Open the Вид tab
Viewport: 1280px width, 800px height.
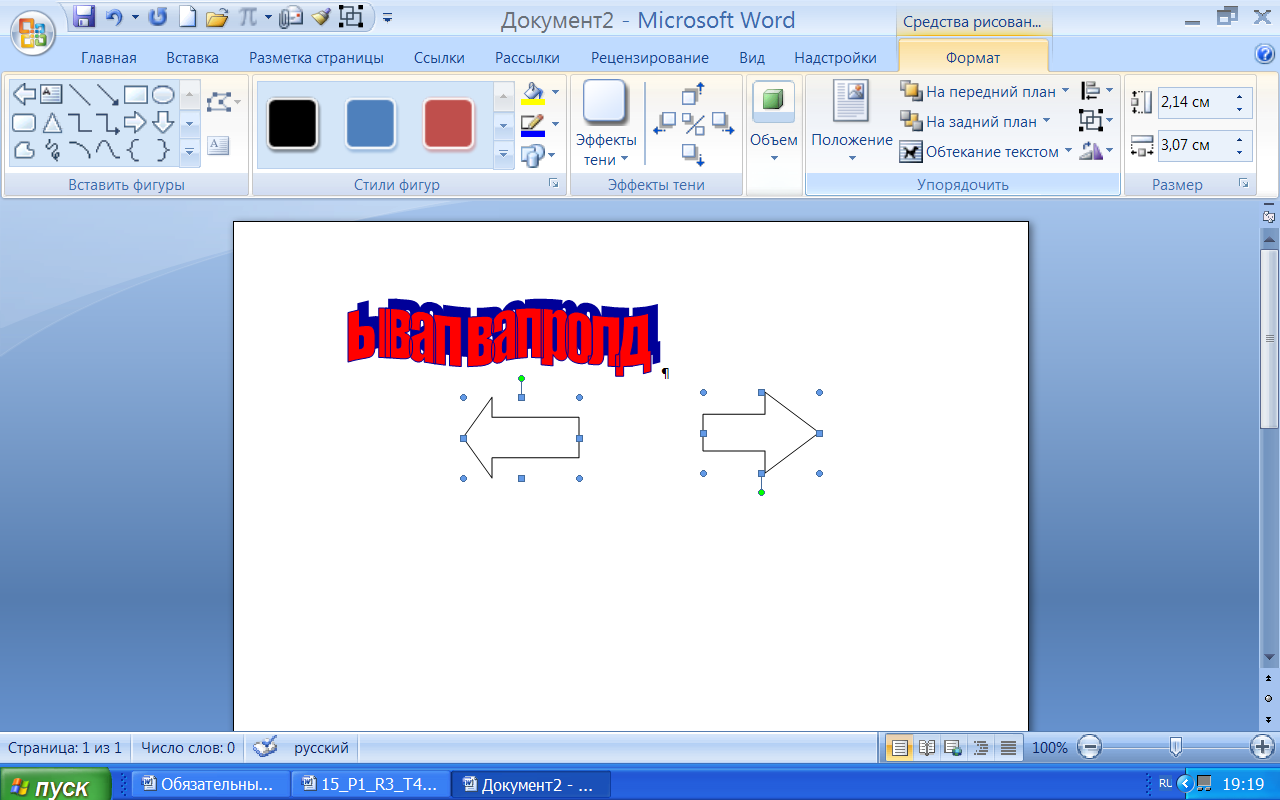point(752,58)
